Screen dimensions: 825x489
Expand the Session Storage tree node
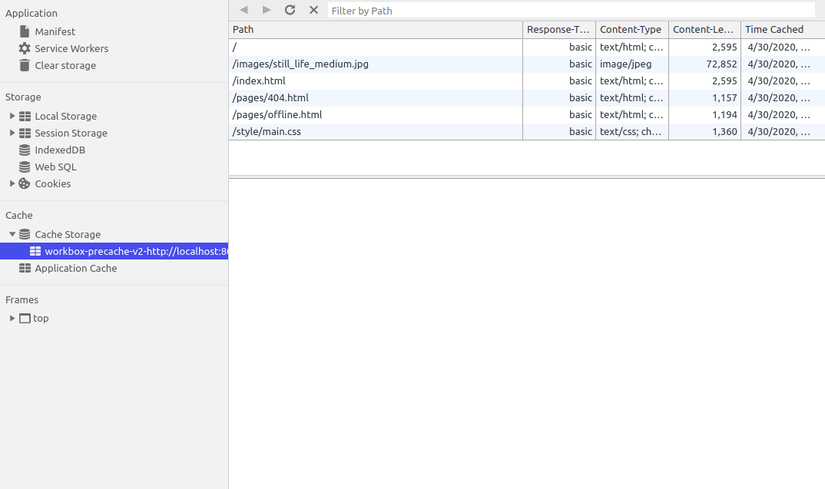(x=12, y=133)
